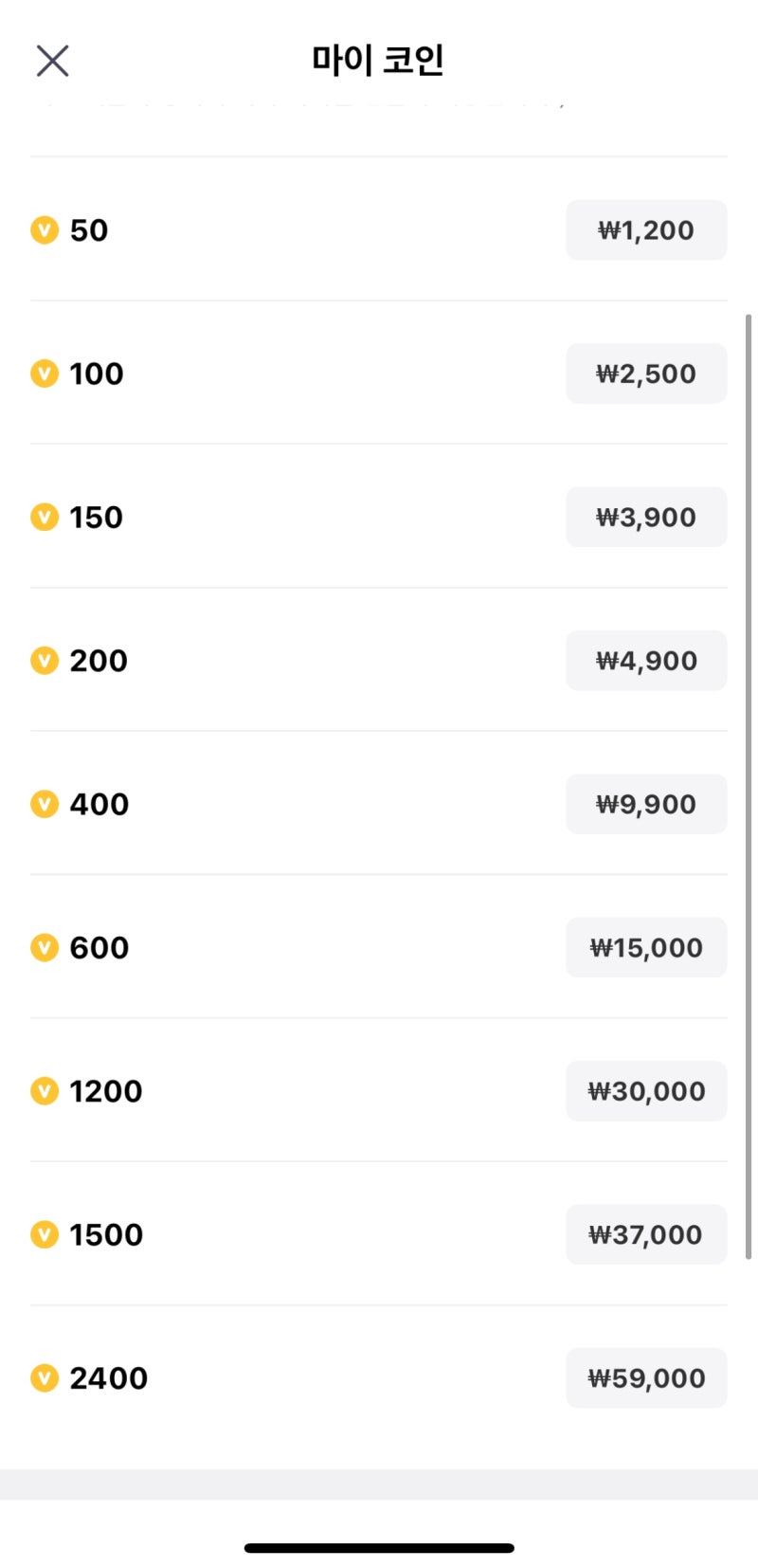Screen dimensions: 758x1568
Task: Close the 마이 코인 screen
Action: coord(52,61)
